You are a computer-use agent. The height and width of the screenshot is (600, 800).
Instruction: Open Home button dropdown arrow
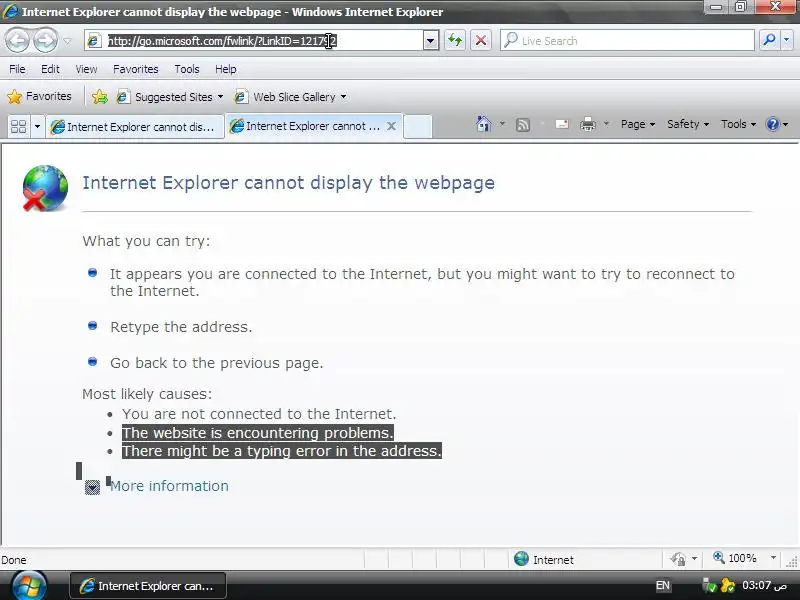(503, 124)
